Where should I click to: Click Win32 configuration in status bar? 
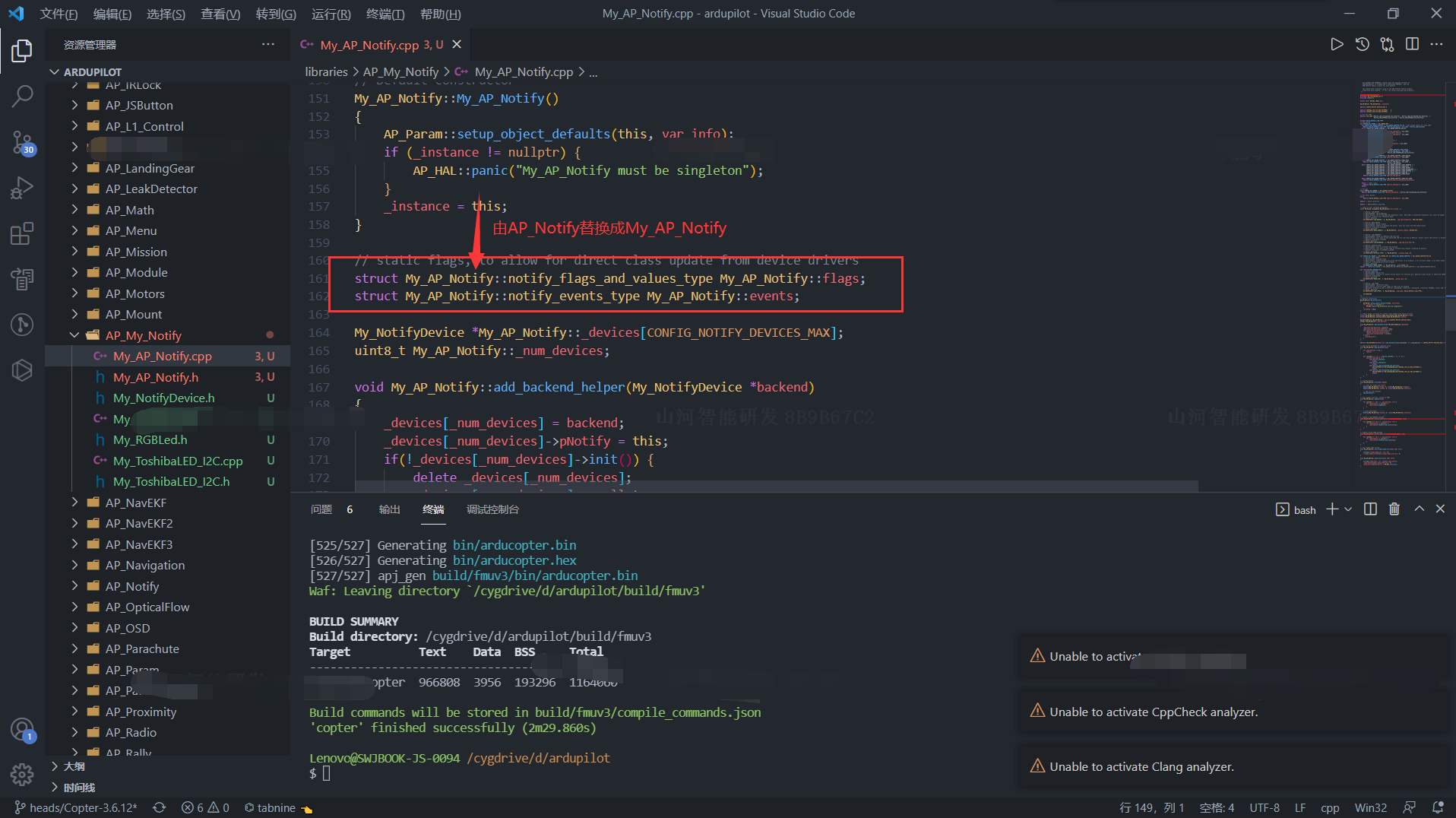(x=1370, y=807)
